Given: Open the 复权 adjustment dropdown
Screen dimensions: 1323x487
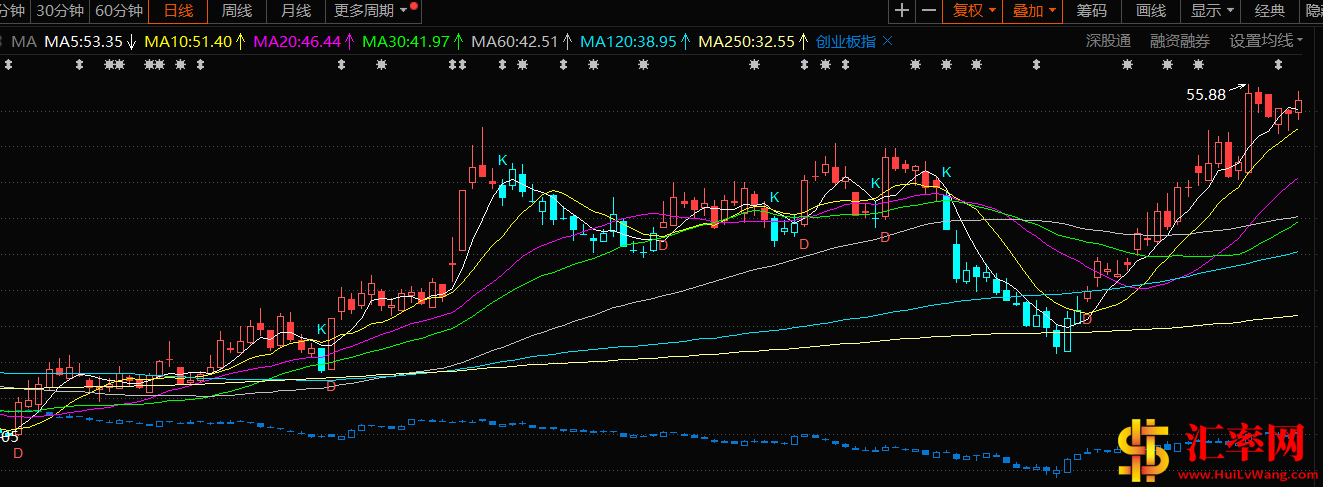Looking at the screenshot, I should 974,11.
